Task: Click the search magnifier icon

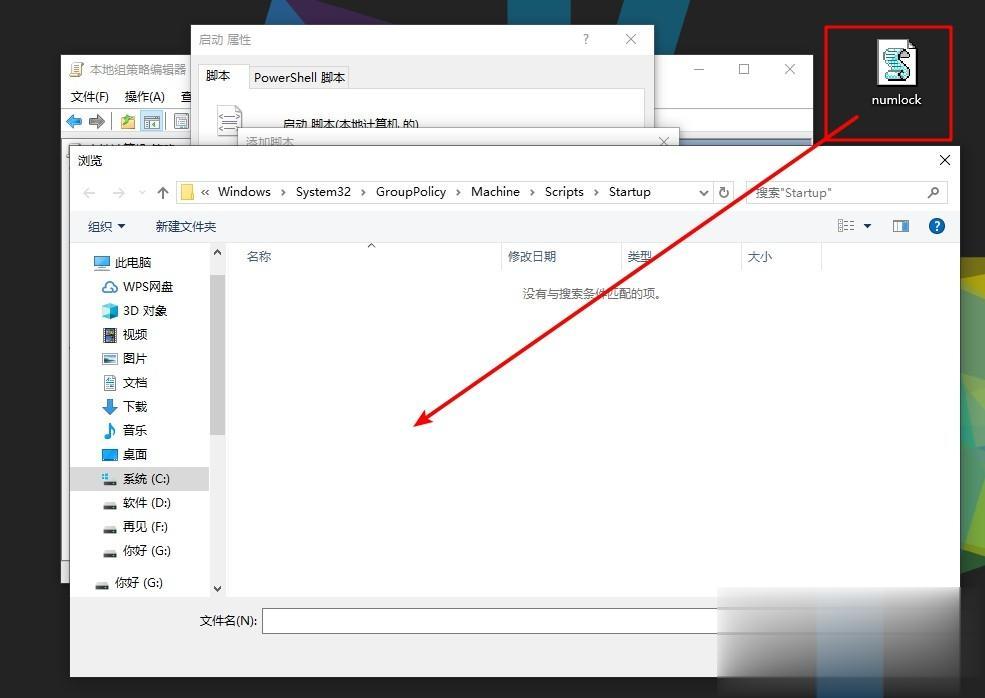Action: (933, 192)
